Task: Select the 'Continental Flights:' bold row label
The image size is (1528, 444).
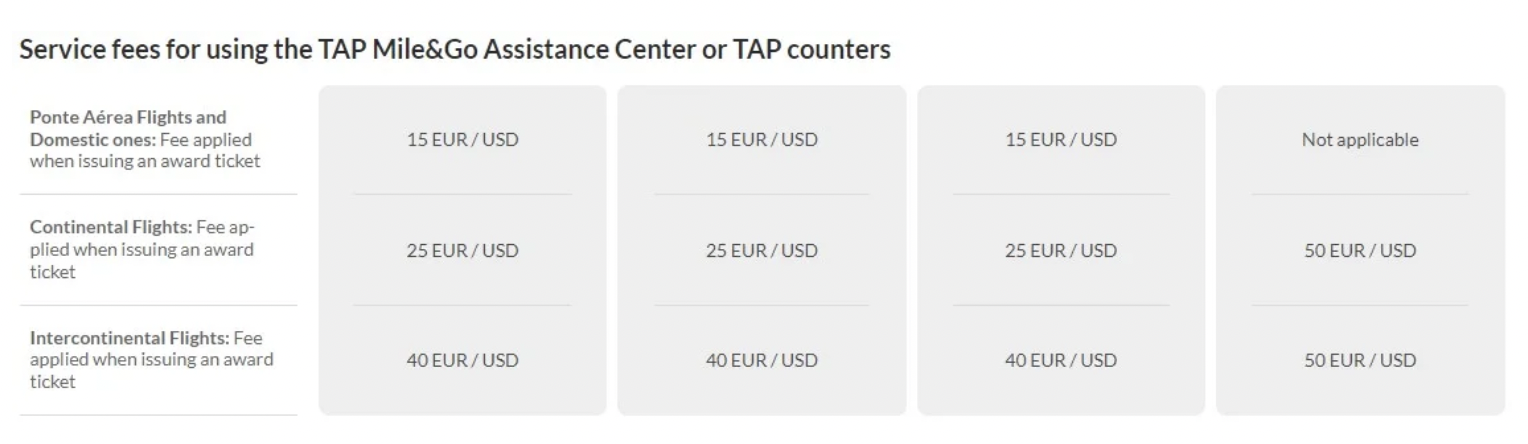Action: coord(111,226)
